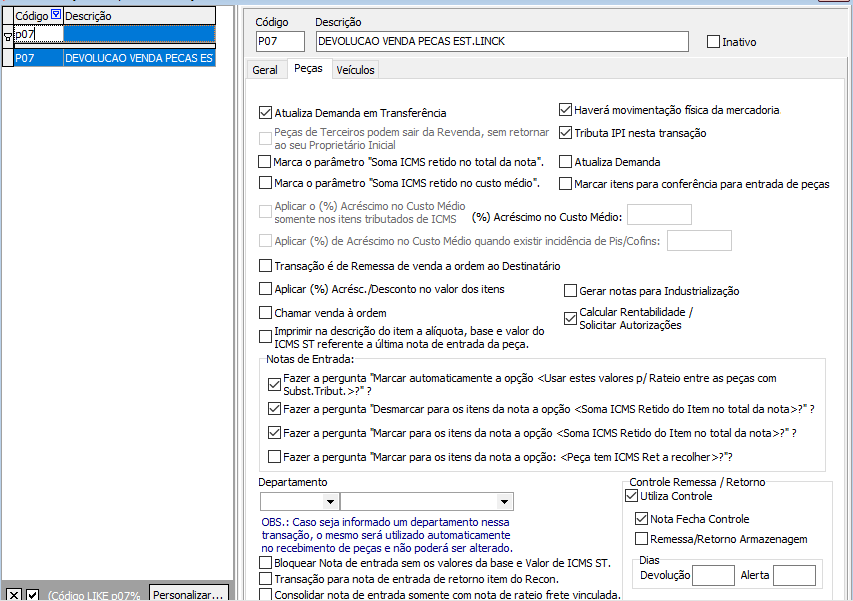The image size is (853, 601).
Task: Check Transação é de Remessa de venda a ordem
Action: click(265, 265)
